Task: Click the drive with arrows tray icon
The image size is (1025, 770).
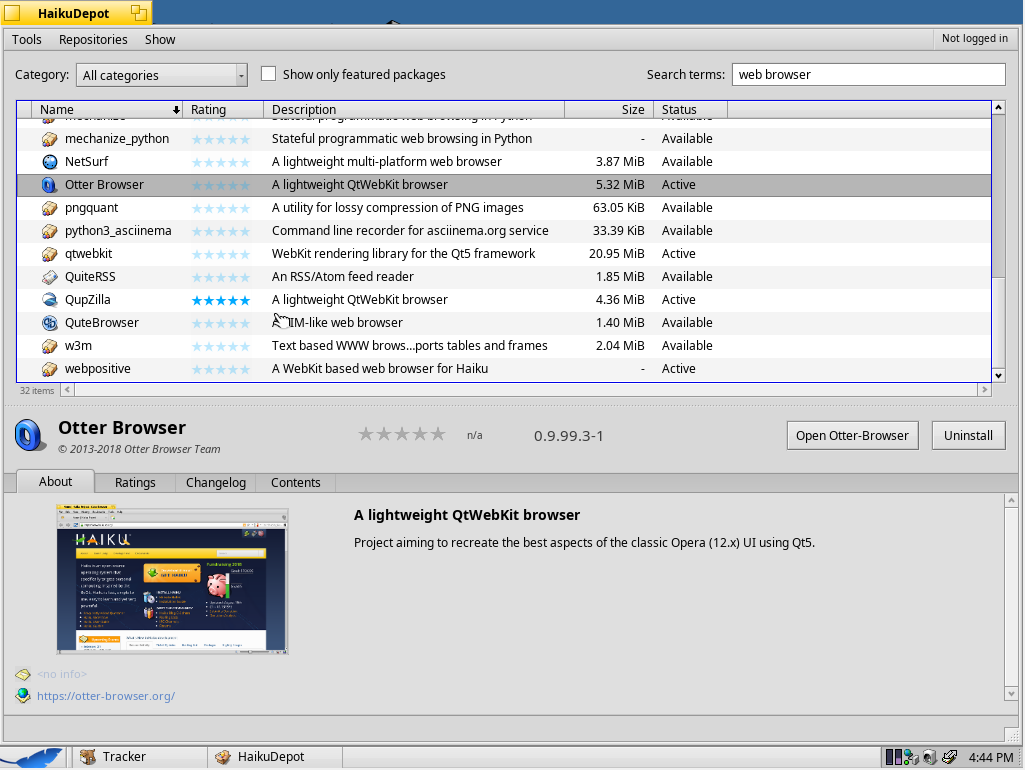Action: [949, 757]
